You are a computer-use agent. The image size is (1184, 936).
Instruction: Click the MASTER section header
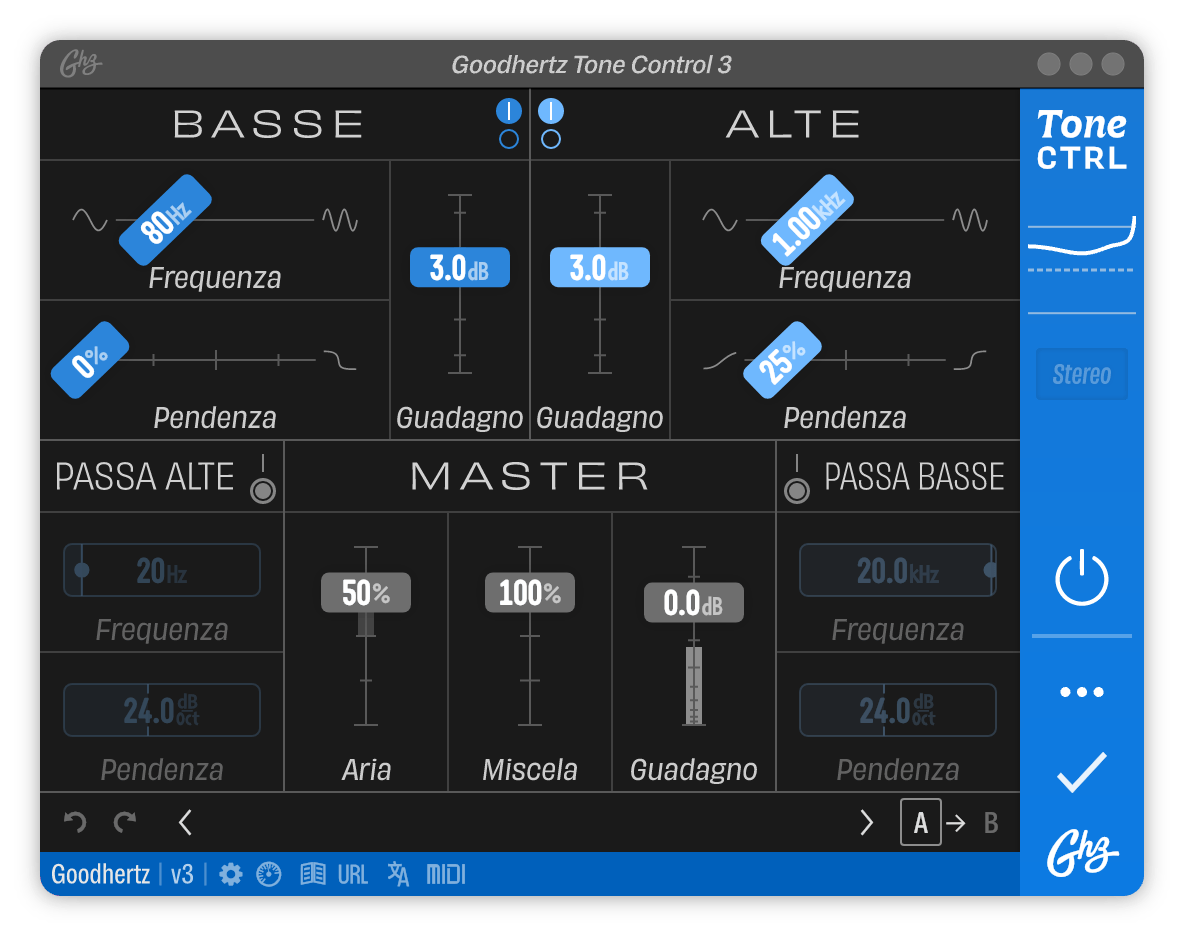click(x=530, y=476)
